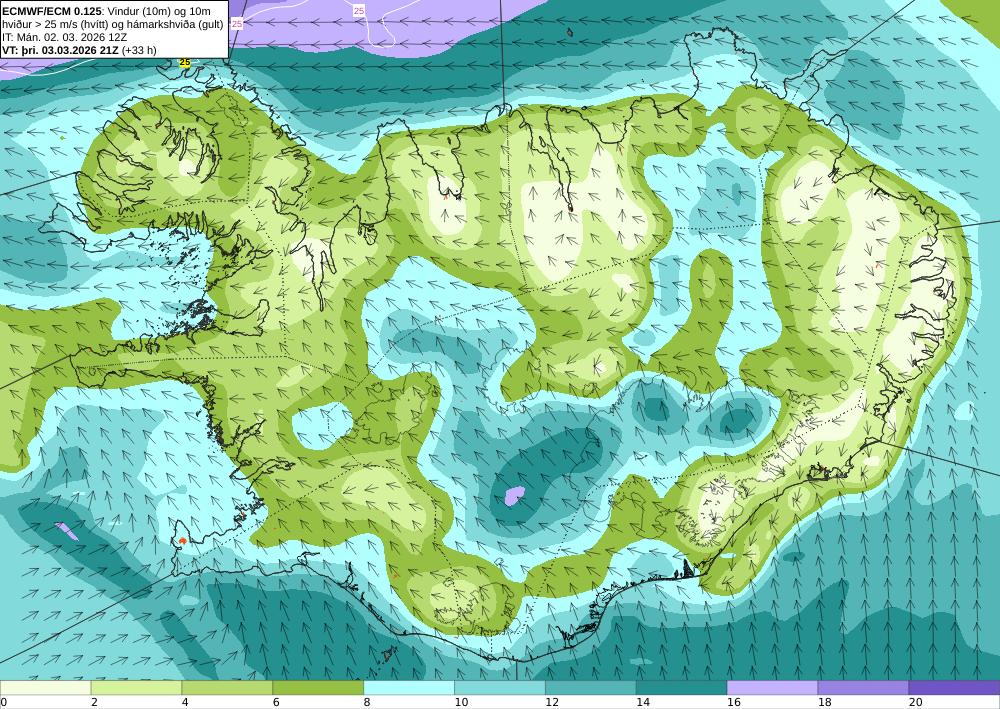Click the 2–4 m/s light green legend swatch

136,687
